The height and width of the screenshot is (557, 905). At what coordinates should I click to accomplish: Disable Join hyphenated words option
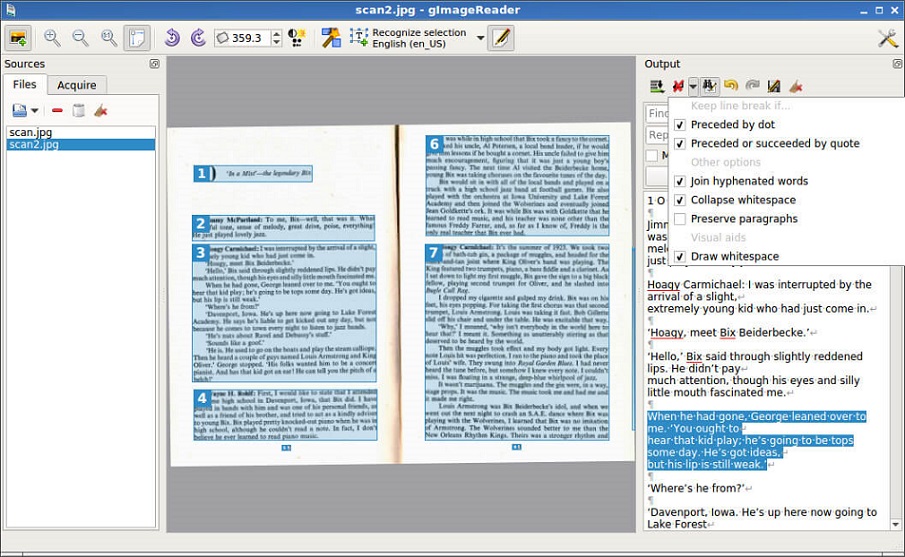click(x=680, y=181)
